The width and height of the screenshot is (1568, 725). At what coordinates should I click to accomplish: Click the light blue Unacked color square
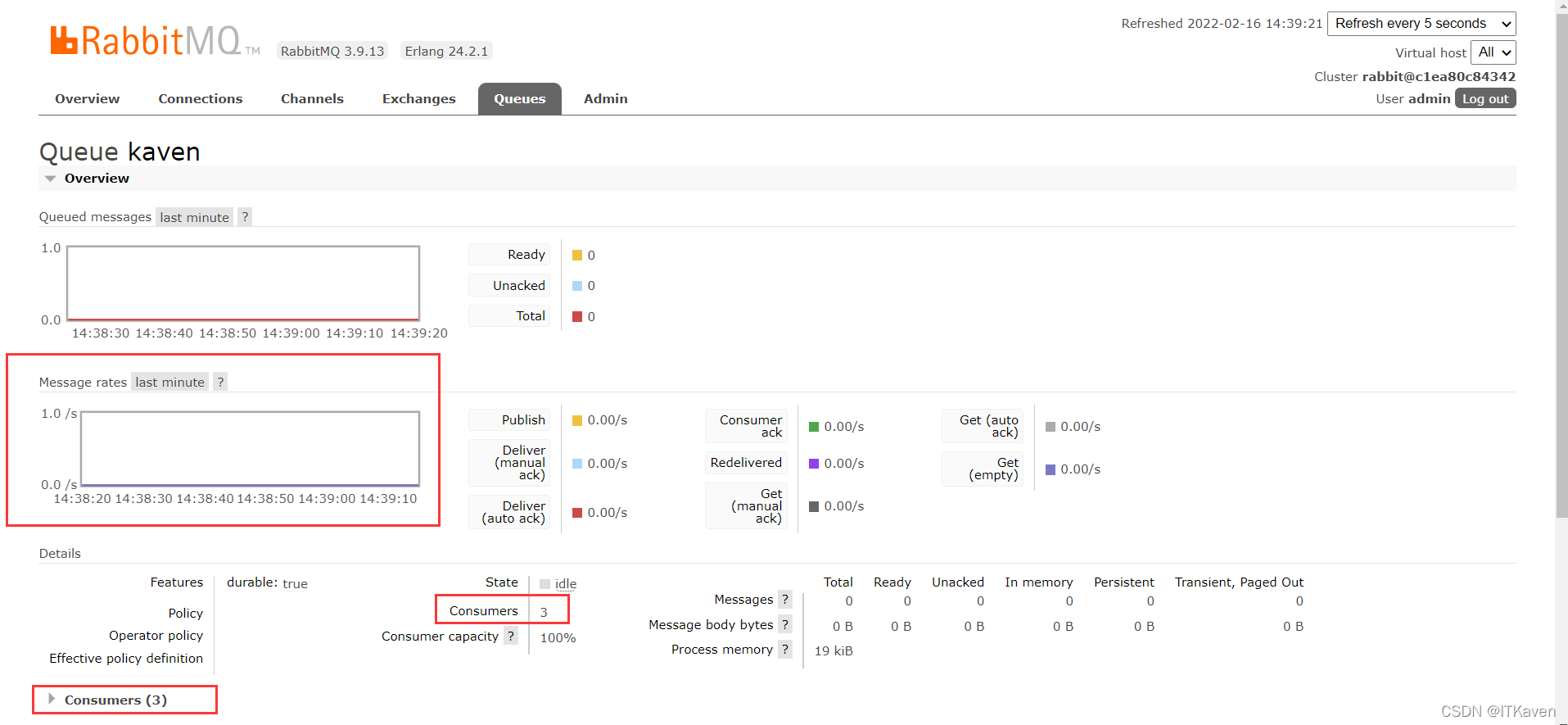577,286
